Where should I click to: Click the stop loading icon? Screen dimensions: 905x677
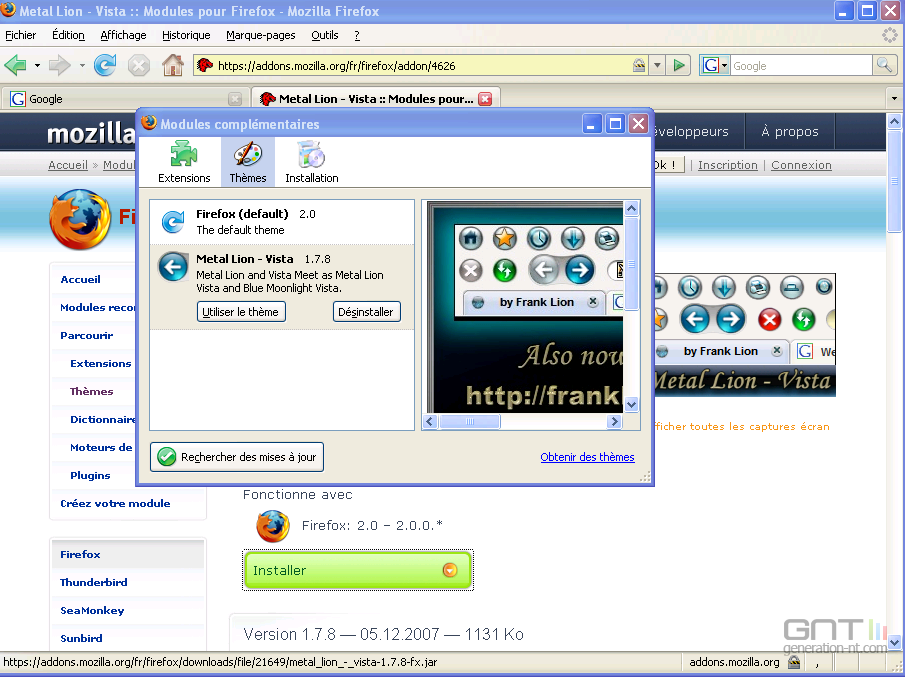click(139, 65)
